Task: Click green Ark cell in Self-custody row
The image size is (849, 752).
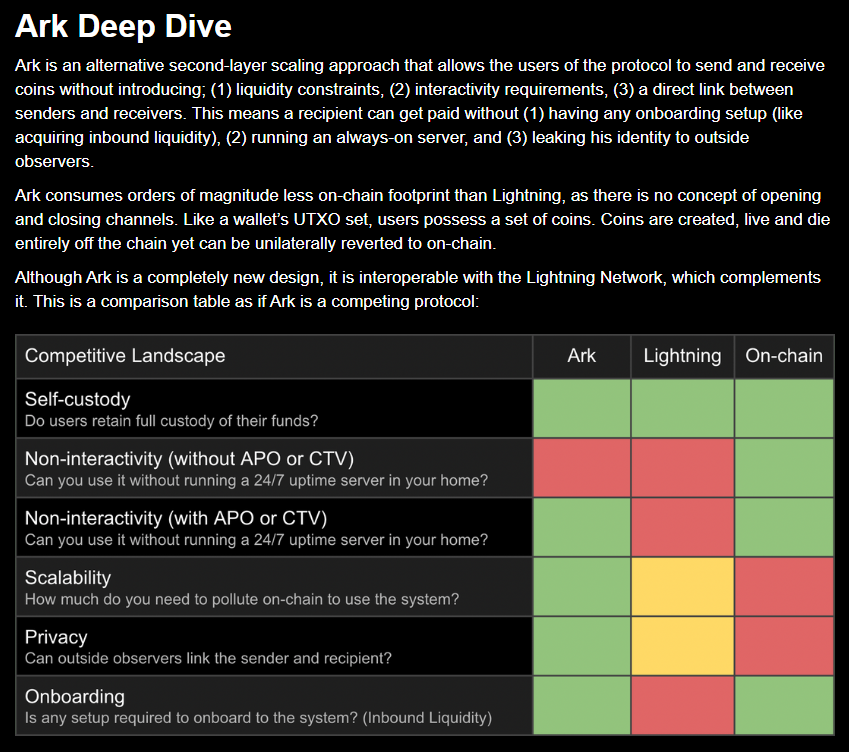Action: click(x=582, y=408)
